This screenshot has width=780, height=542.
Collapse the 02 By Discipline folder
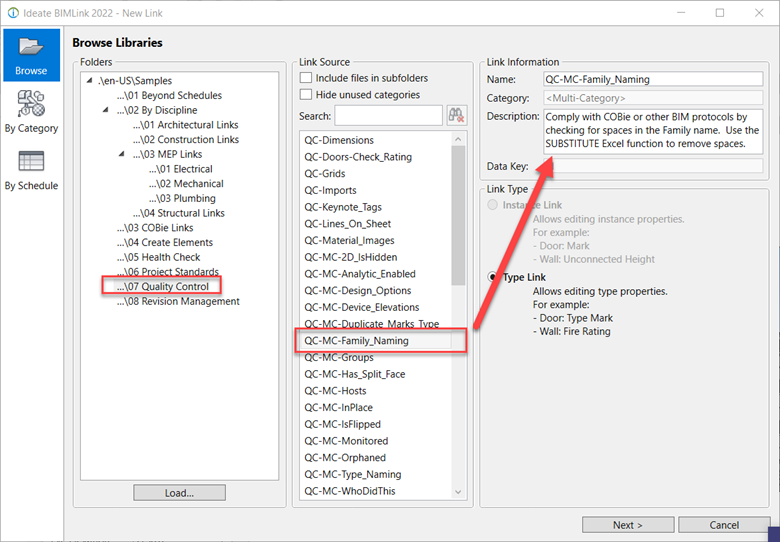click(105, 110)
